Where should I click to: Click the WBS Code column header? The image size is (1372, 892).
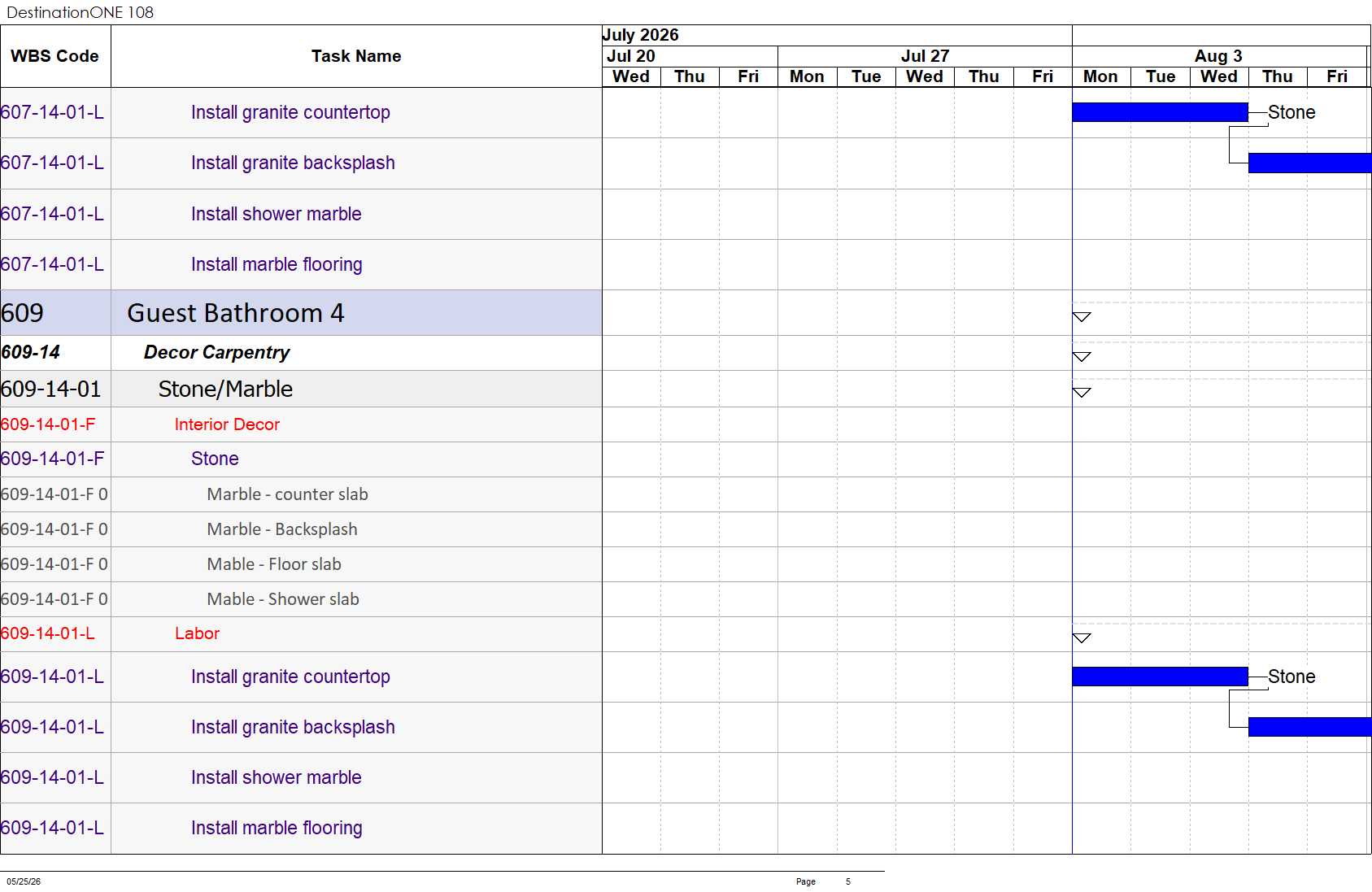point(55,56)
